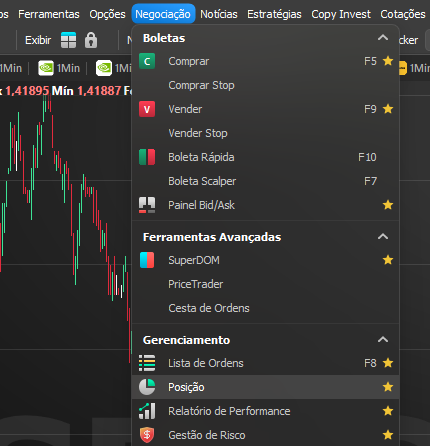The height and width of the screenshot is (446, 430).
Task: Collapse the Gerenciamento section chevron
Action: point(383,340)
